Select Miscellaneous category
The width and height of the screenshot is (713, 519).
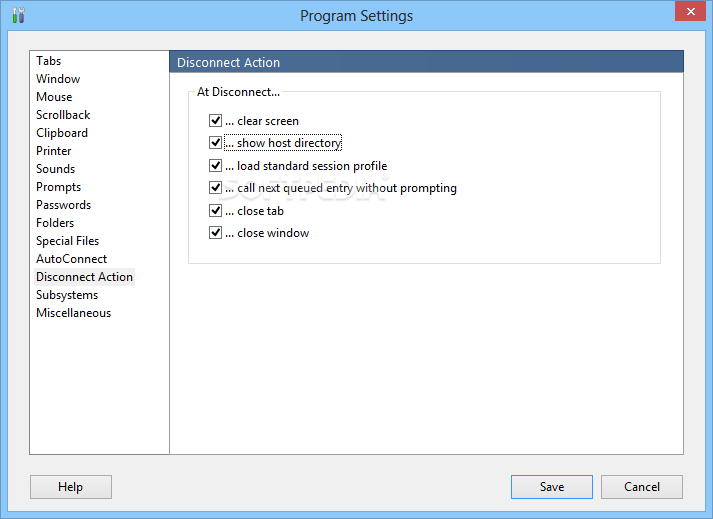(74, 313)
